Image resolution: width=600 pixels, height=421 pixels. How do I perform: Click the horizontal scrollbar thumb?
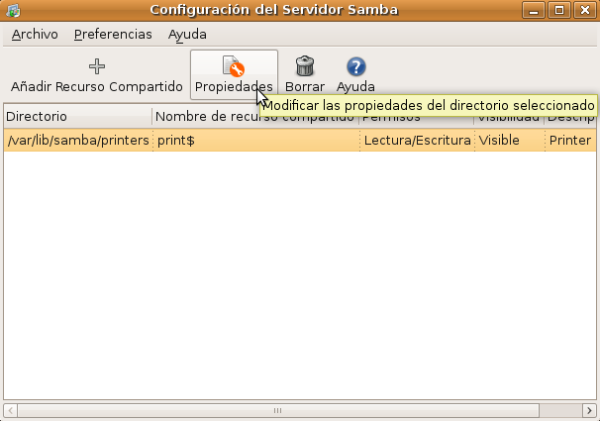pos(279,410)
